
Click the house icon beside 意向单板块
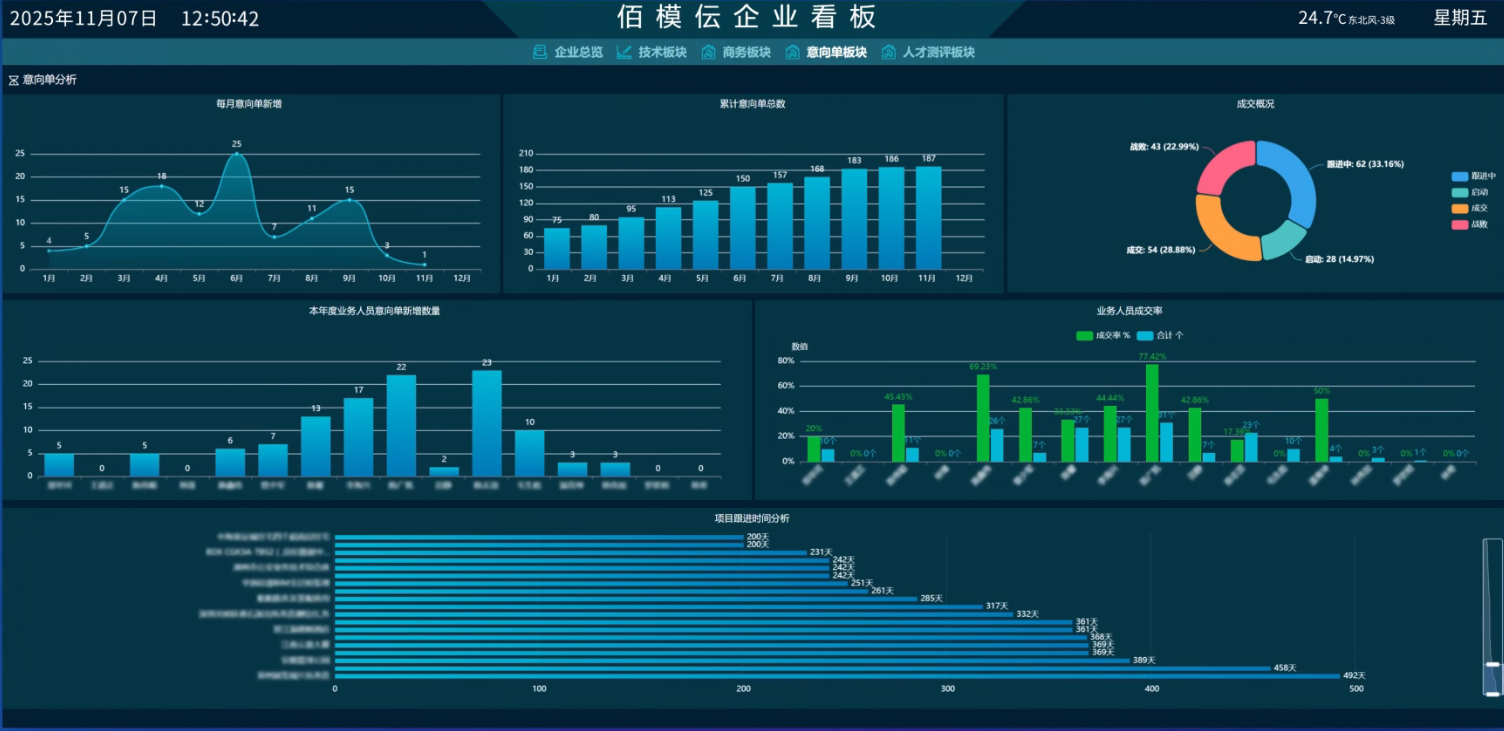(x=792, y=52)
